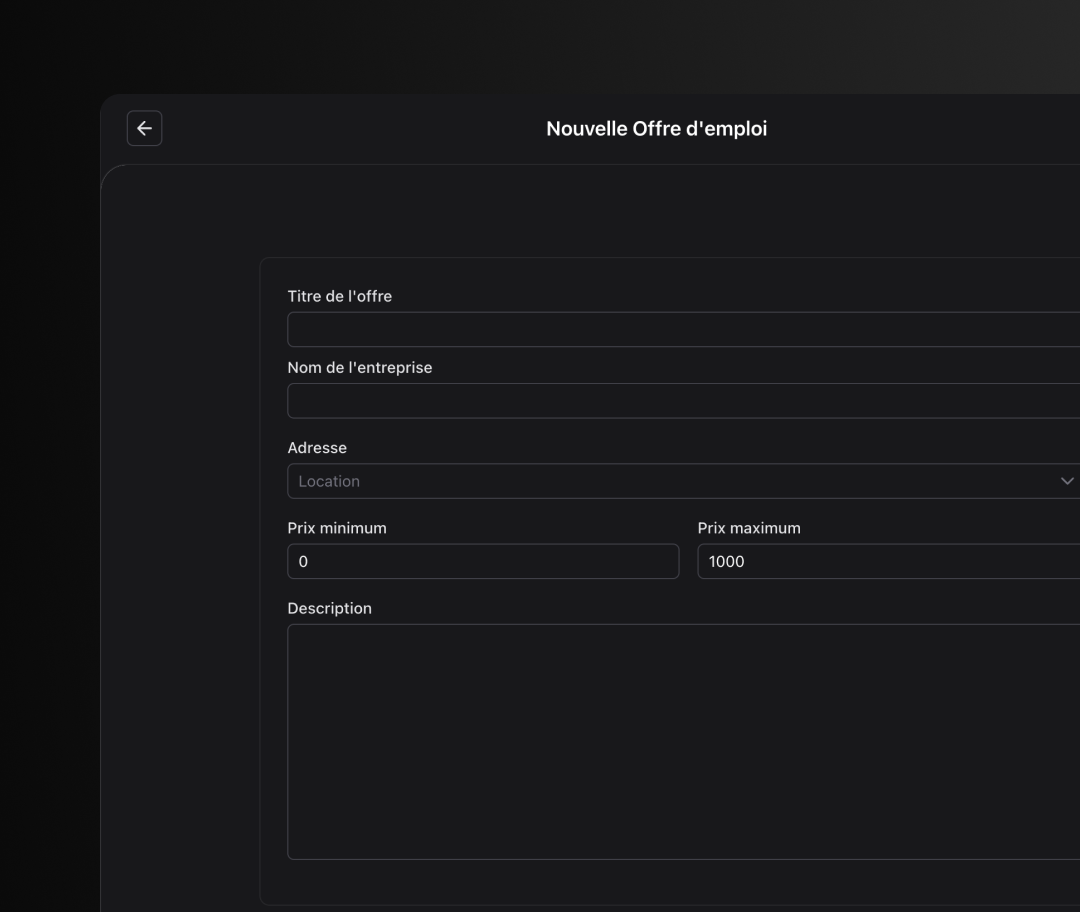Click the "Prix maximum" label

click(x=748, y=528)
